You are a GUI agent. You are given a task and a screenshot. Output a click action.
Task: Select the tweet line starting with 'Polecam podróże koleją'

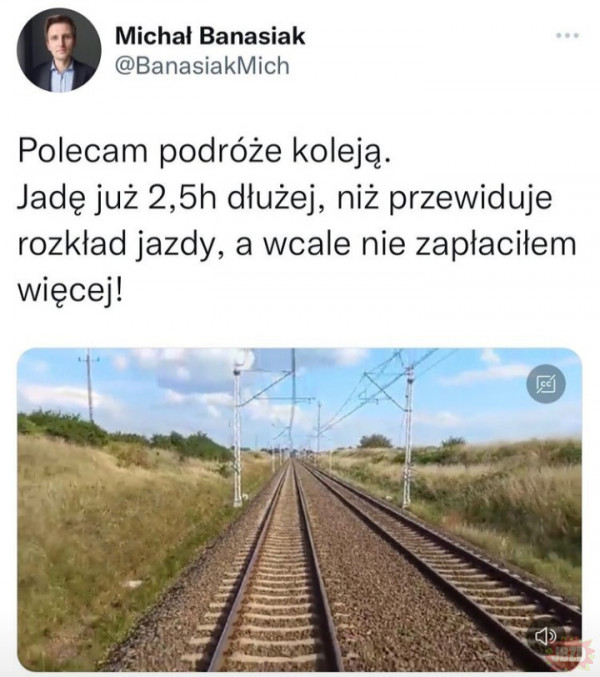point(204,152)
